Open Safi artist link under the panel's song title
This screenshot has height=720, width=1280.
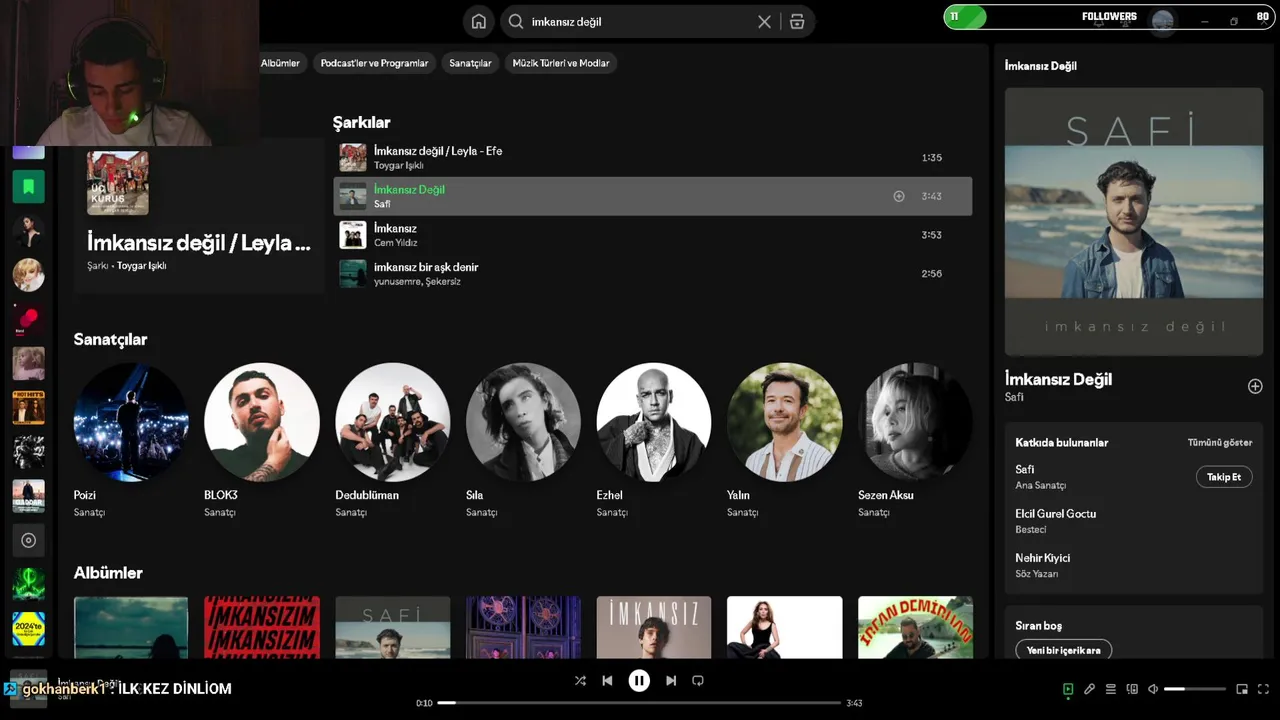point(1013,398)
